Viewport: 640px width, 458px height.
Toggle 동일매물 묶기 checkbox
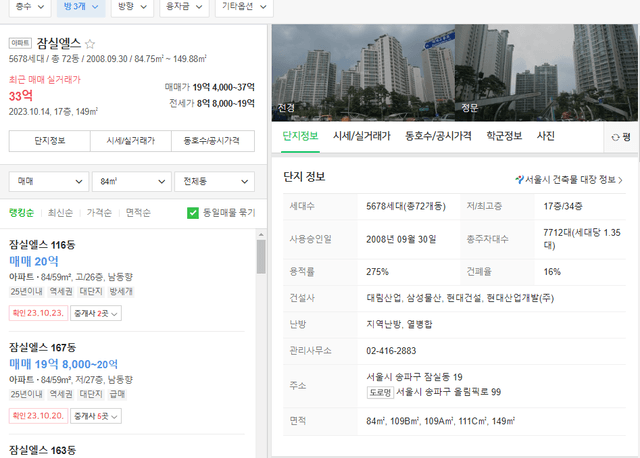click(193, 213)
